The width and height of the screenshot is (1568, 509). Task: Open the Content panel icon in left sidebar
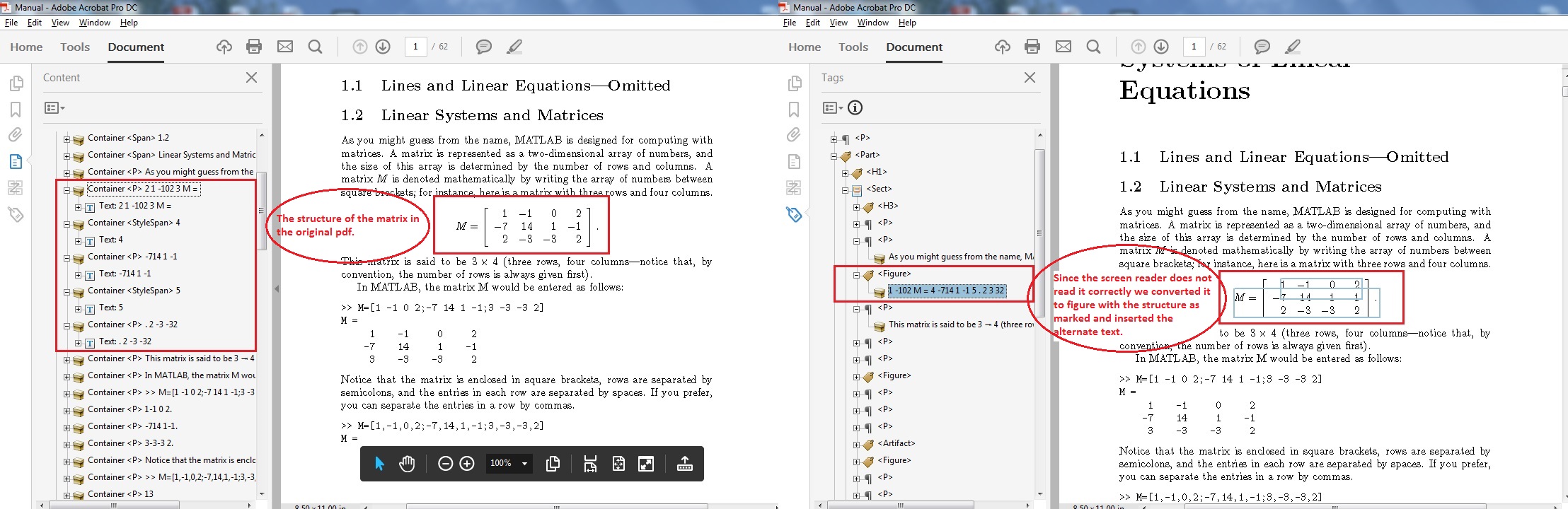16,161
